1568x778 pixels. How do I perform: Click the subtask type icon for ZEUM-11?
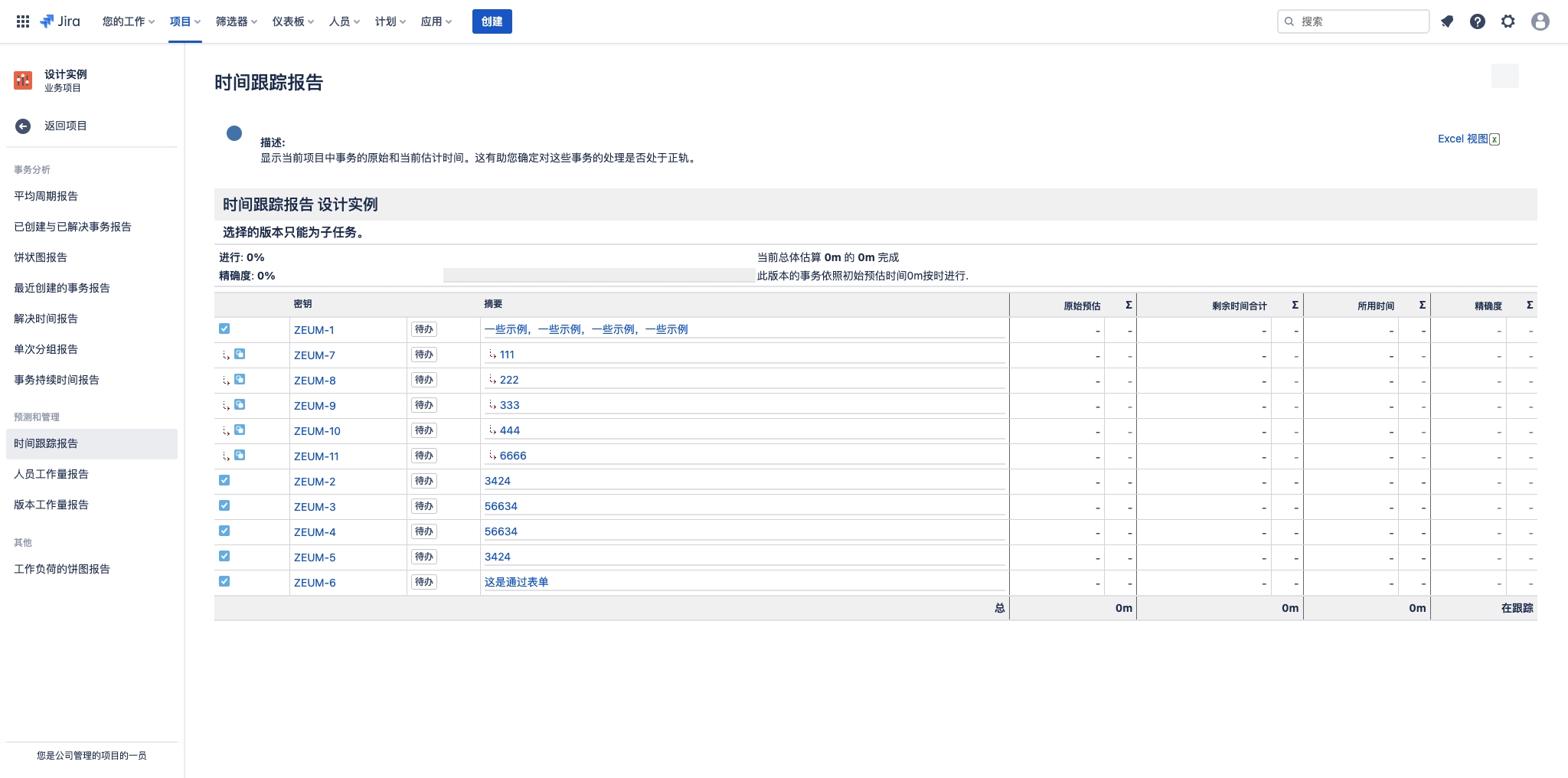tap(240, 455)
